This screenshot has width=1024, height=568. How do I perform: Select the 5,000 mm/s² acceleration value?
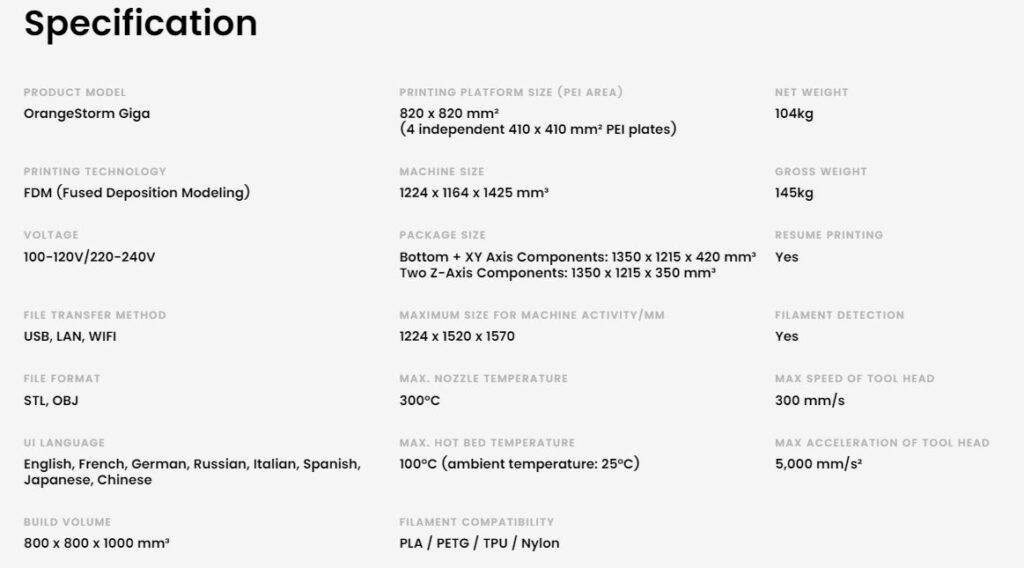818,464
